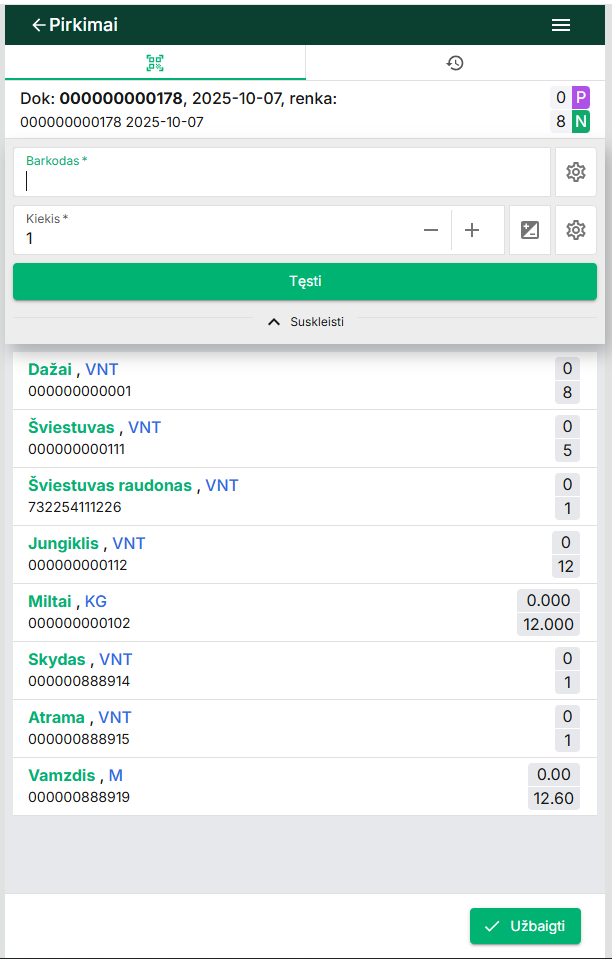Open quantity field settings gear
Viewport: 612px width, 959px height.
click(x=575, y=230)
